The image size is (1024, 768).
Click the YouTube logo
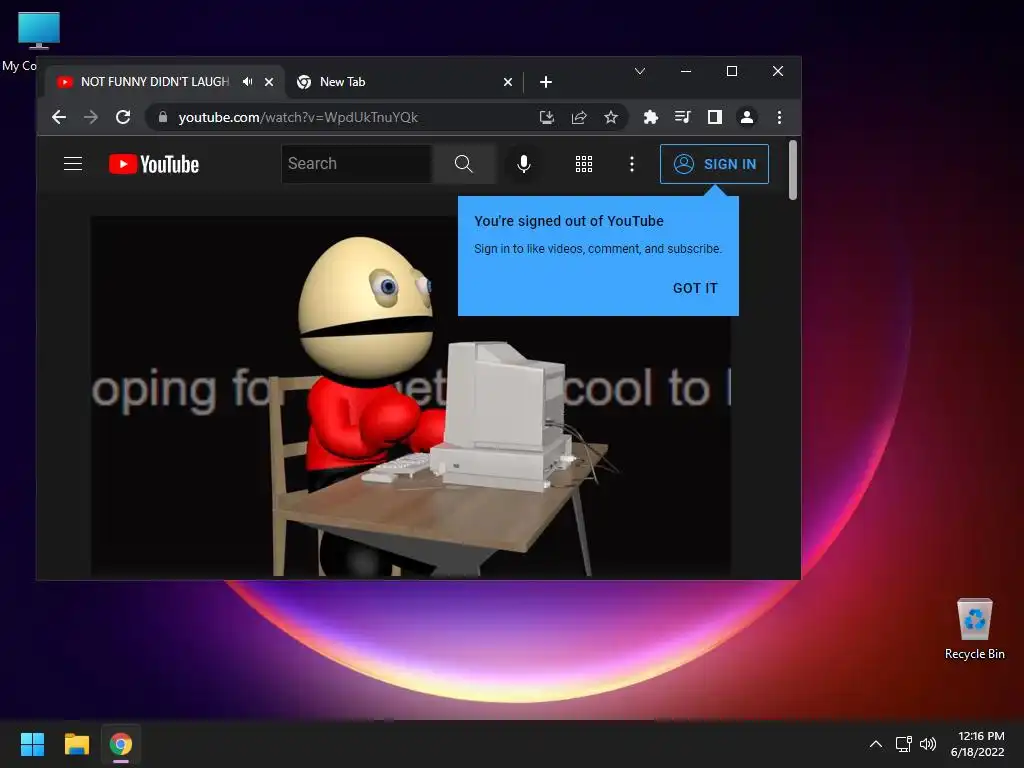coord(154,164)
